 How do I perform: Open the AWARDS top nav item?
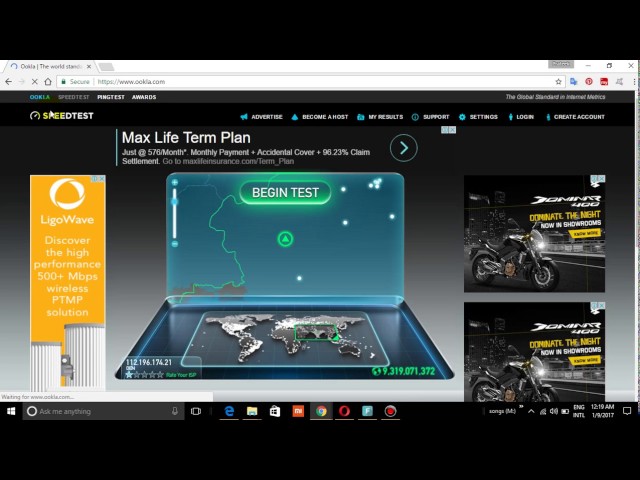click(144, 97)
